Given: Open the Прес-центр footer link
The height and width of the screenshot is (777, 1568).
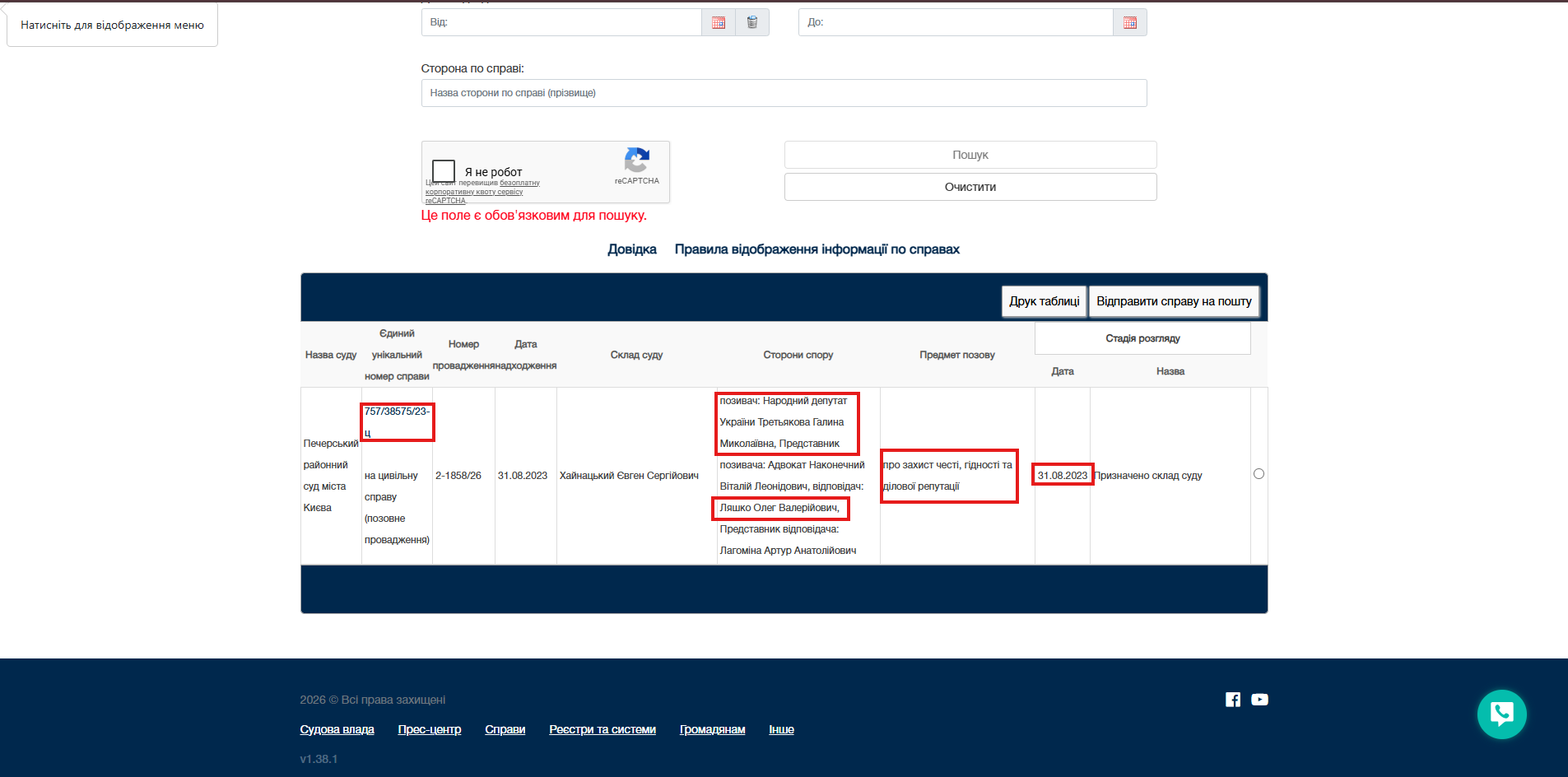Looking at the screenshot, I should click(x=430, y=729).
